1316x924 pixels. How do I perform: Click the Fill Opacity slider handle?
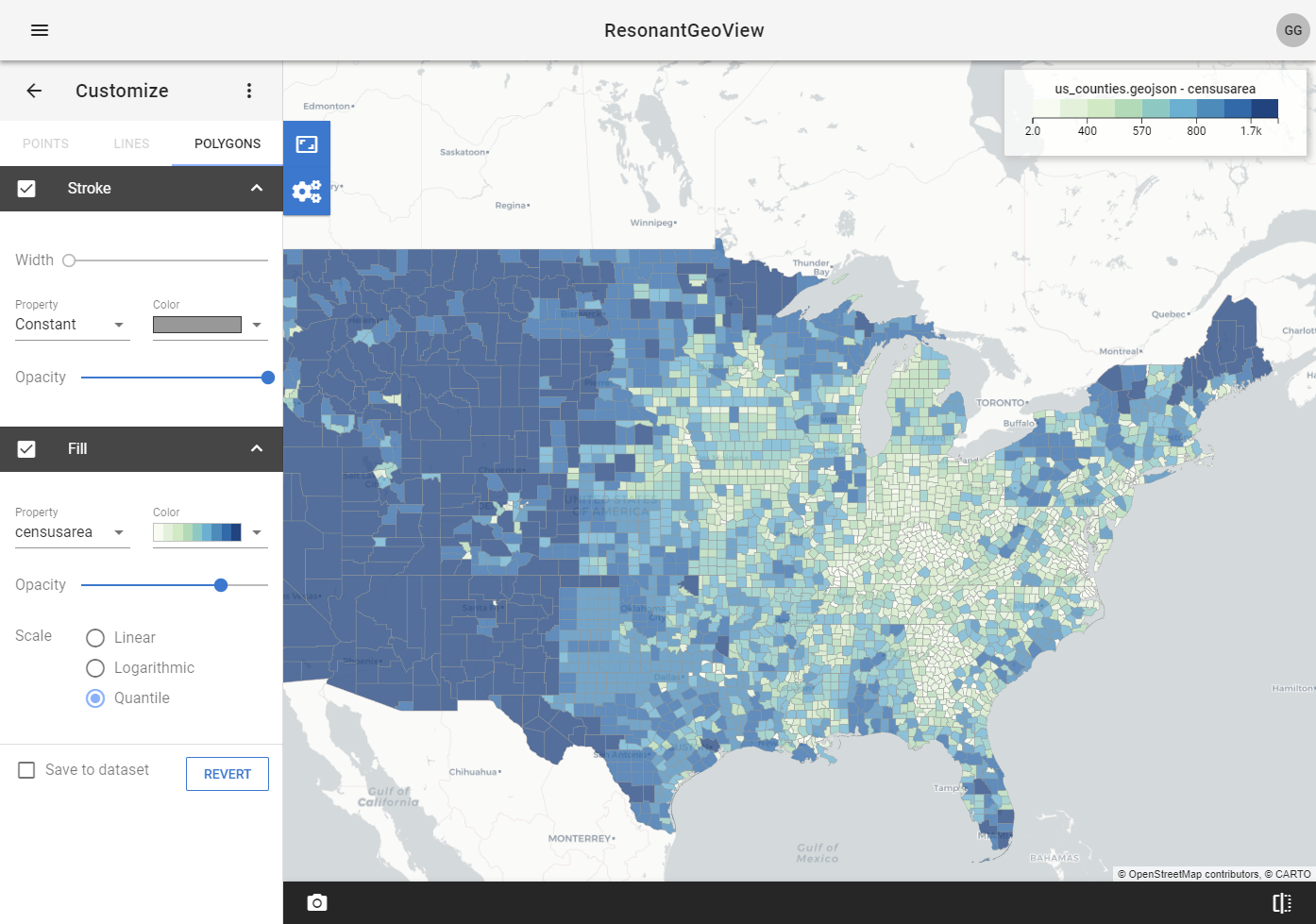[x=221, y=585]
